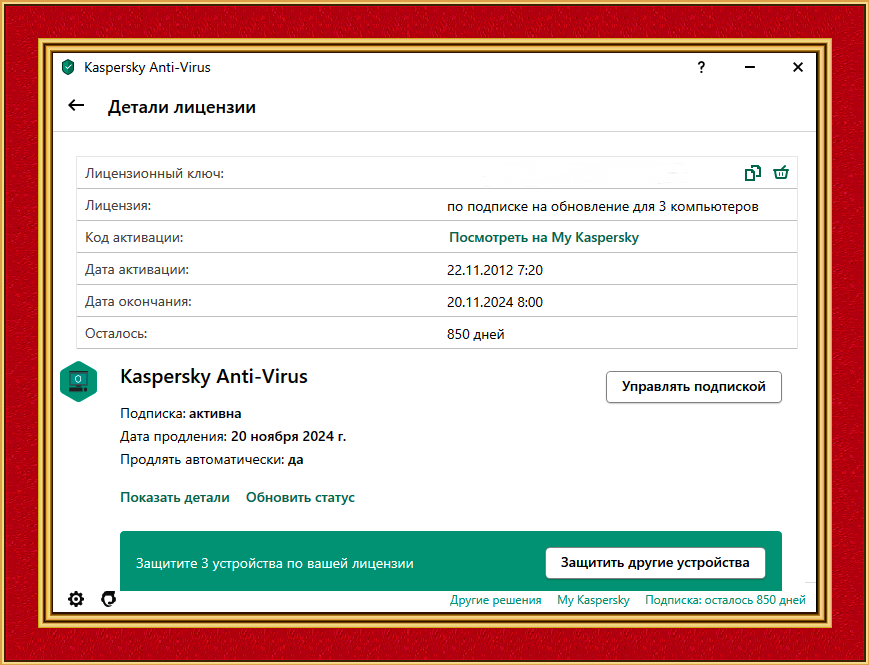Click the Осталось label
The image size is (869, 665).
116,334
